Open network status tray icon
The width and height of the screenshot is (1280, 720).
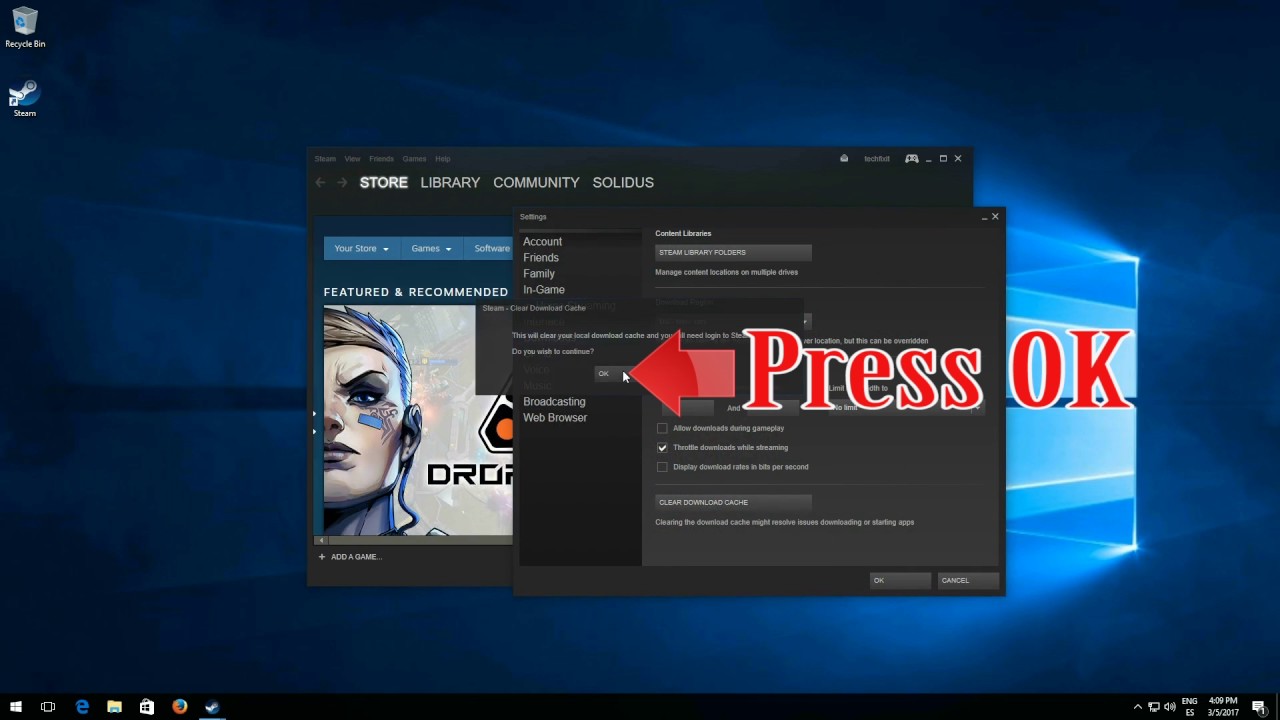(x=1153, y=707)
